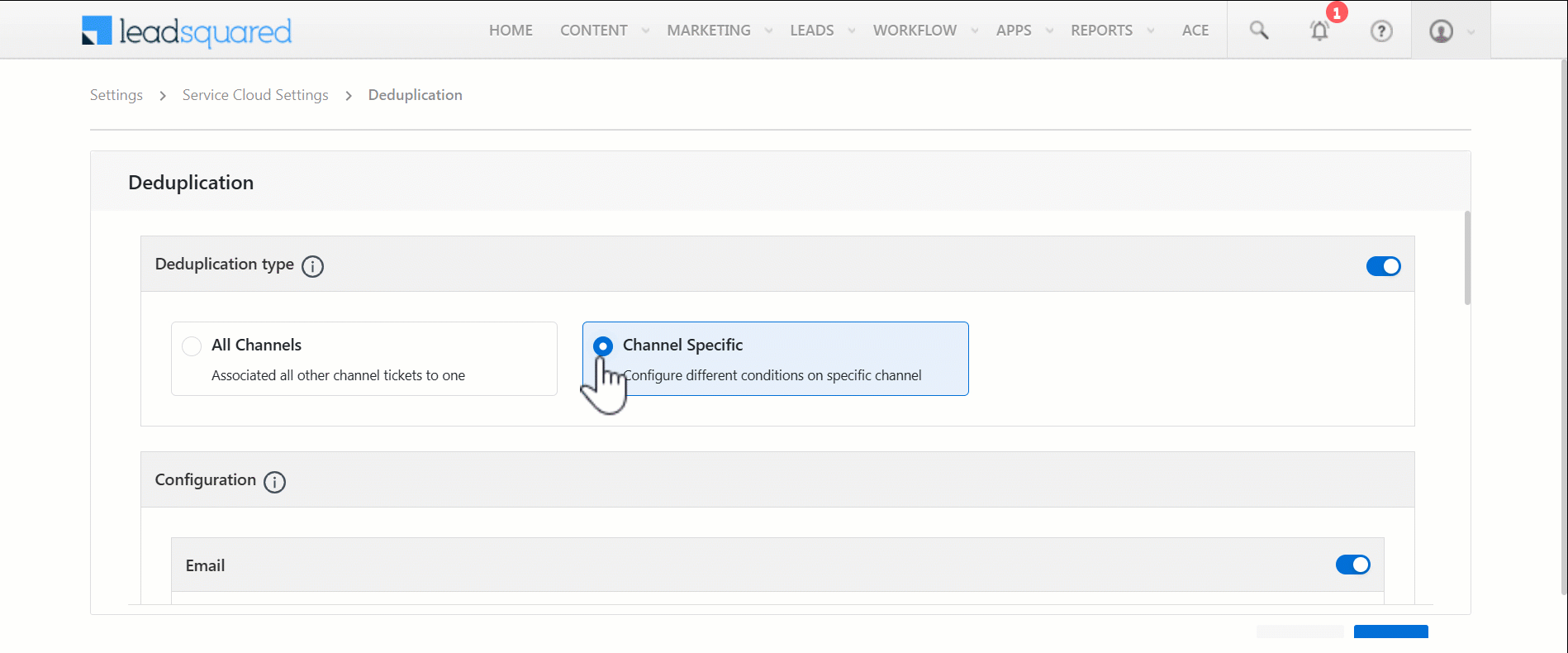Screen dimensions: 1568x653
Task: Expand the Marketing menu arrow
Action: (x=769, y=31)
